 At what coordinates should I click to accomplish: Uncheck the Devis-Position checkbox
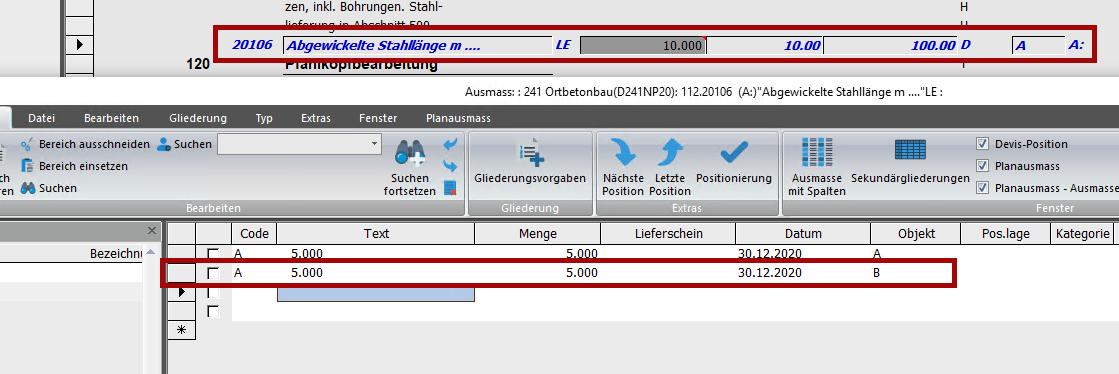(982, 144)
